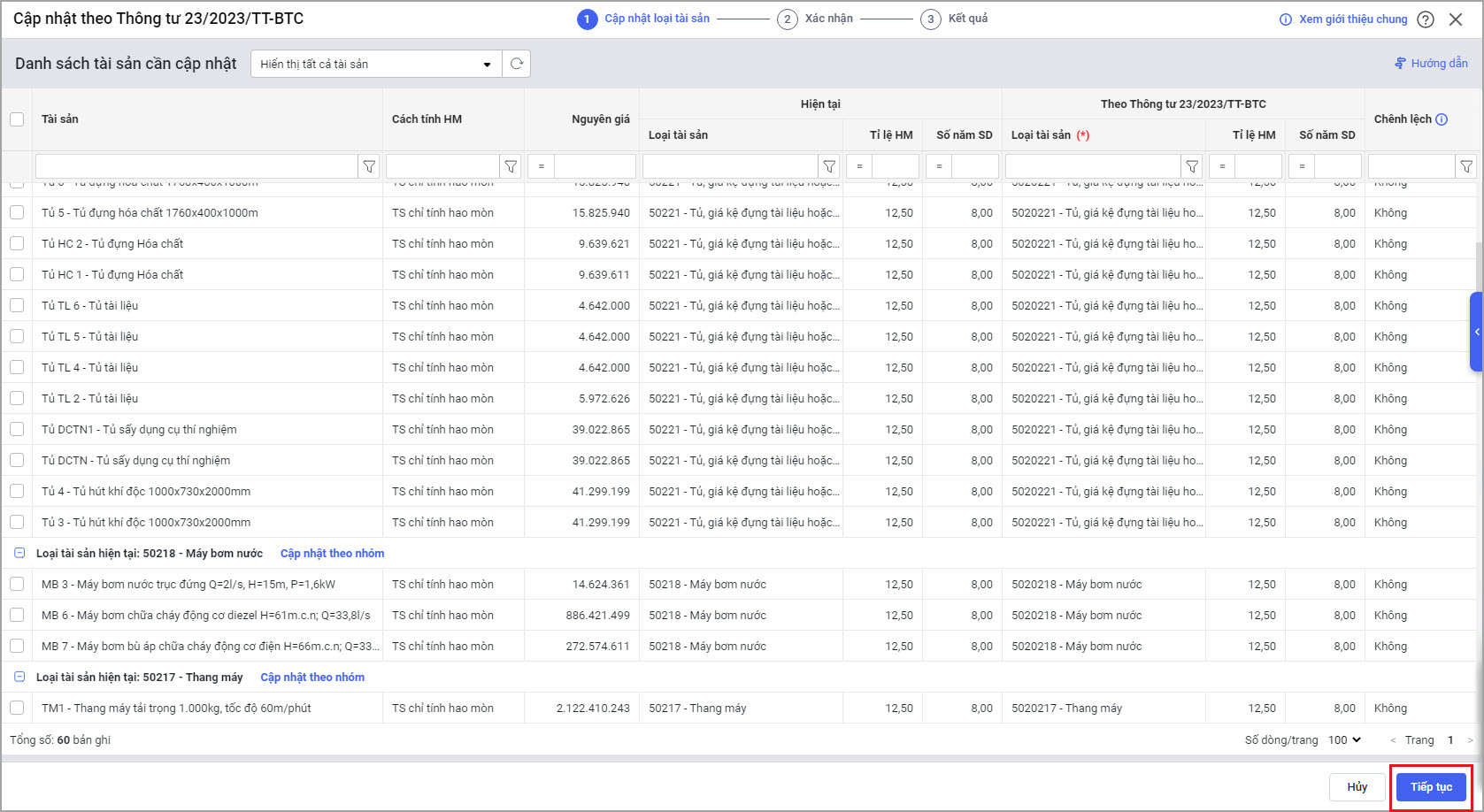This screenshot has height=812, width=1484.
Task: Open the rows per page dropdown showing 100
Action: 1344,740
